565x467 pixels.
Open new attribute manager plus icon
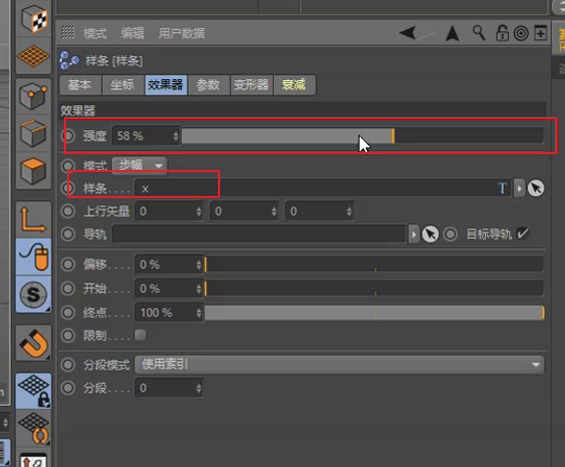click(540, 34)
